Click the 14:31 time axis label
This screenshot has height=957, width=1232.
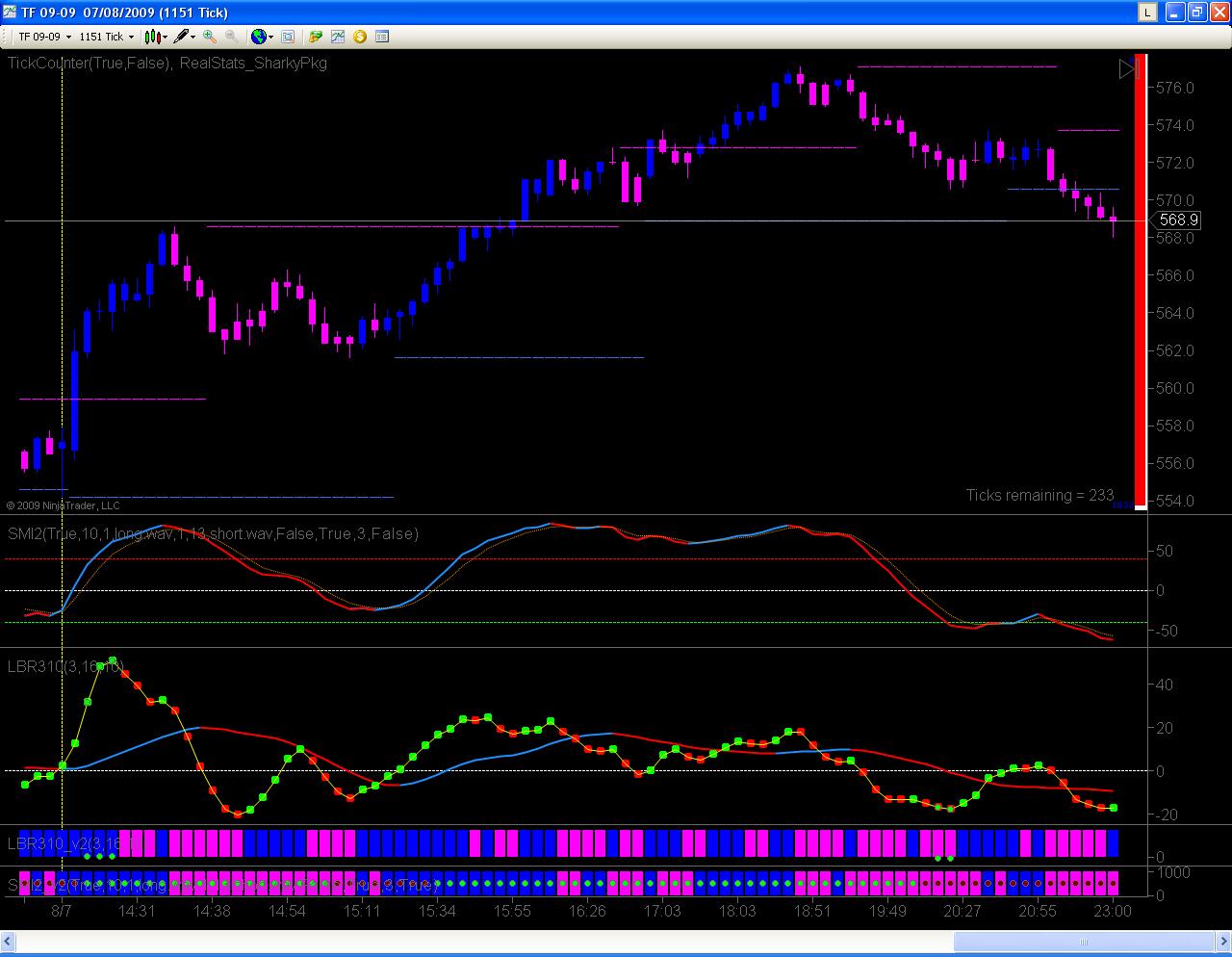click(x=137, y=911)
